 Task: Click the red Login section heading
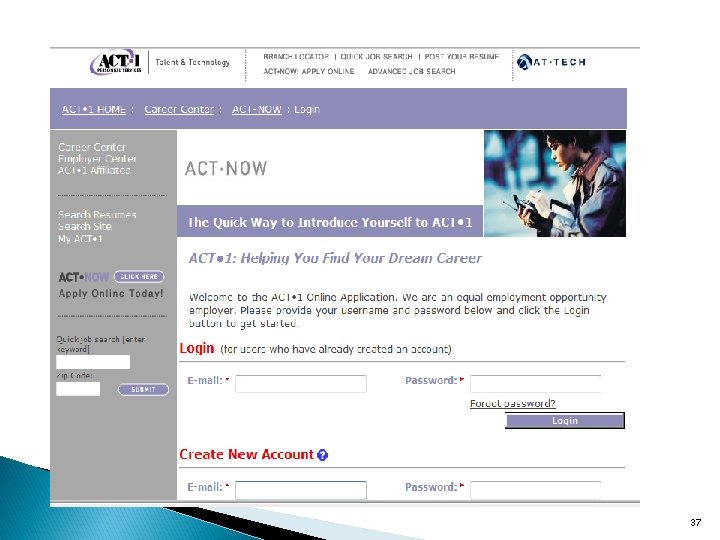pos(197,349)
